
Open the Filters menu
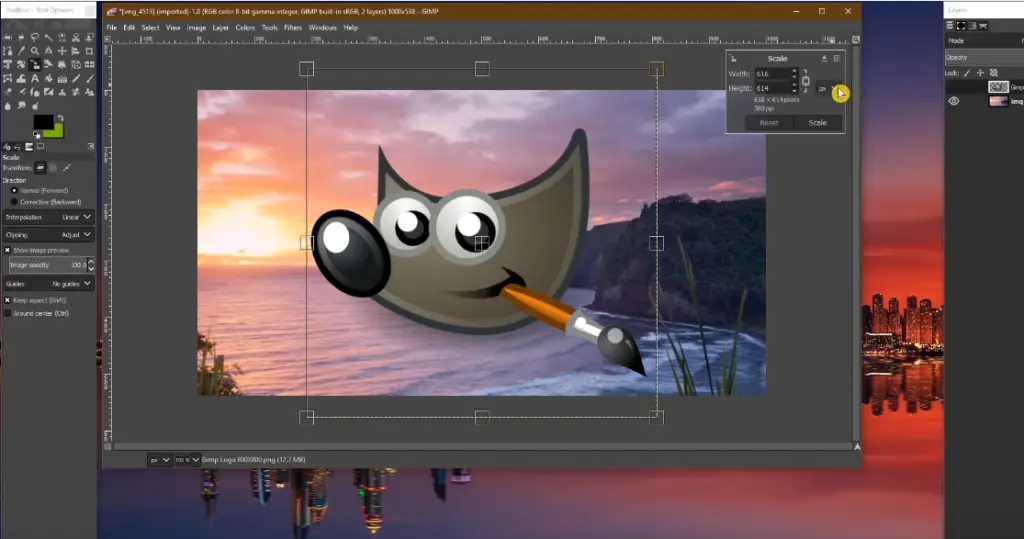293,27
